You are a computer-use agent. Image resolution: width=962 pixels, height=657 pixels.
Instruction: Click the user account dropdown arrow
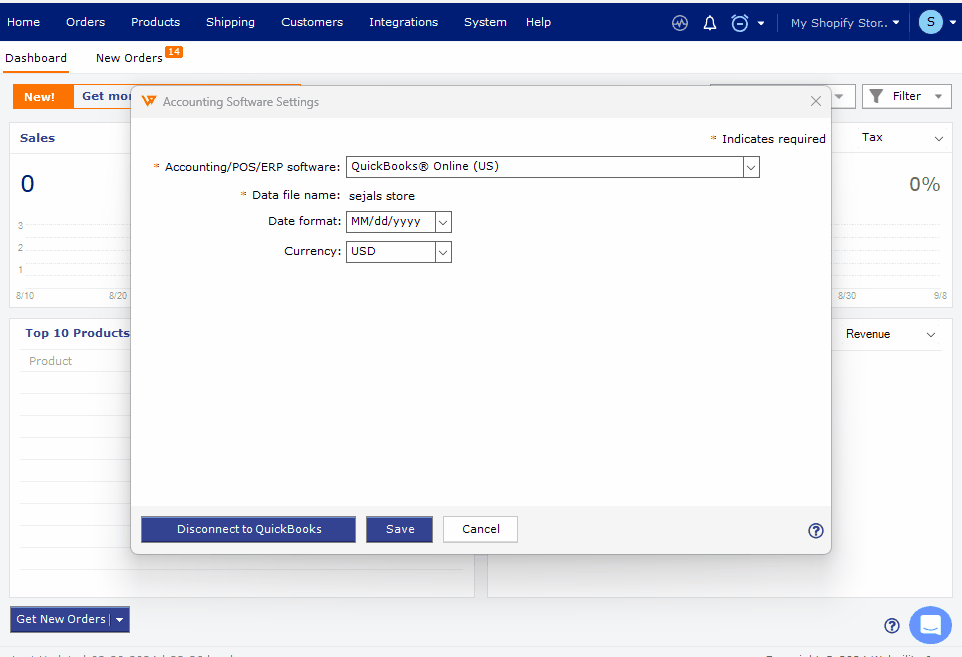point(952,23)
